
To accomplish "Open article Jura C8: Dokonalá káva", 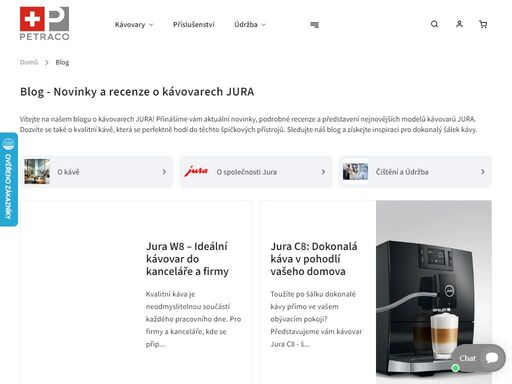I will (x=314, y=259).
